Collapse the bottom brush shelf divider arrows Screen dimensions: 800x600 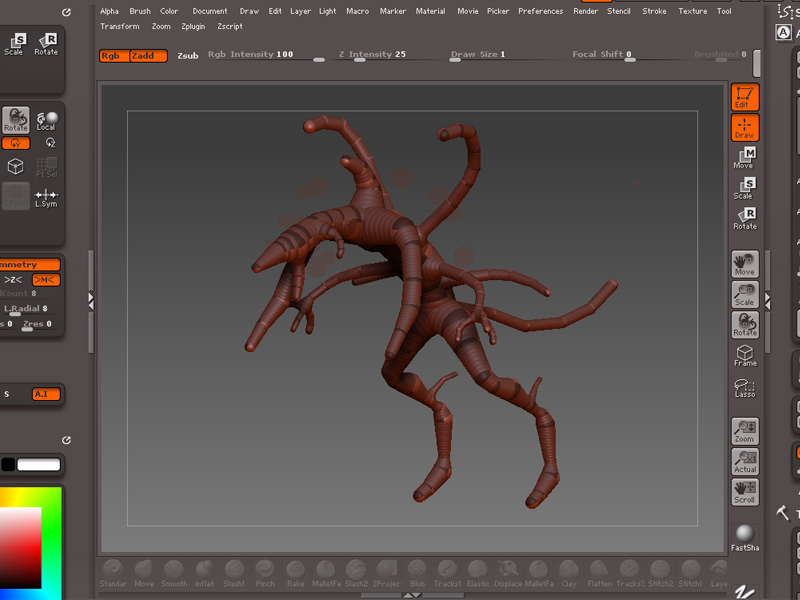412,595
